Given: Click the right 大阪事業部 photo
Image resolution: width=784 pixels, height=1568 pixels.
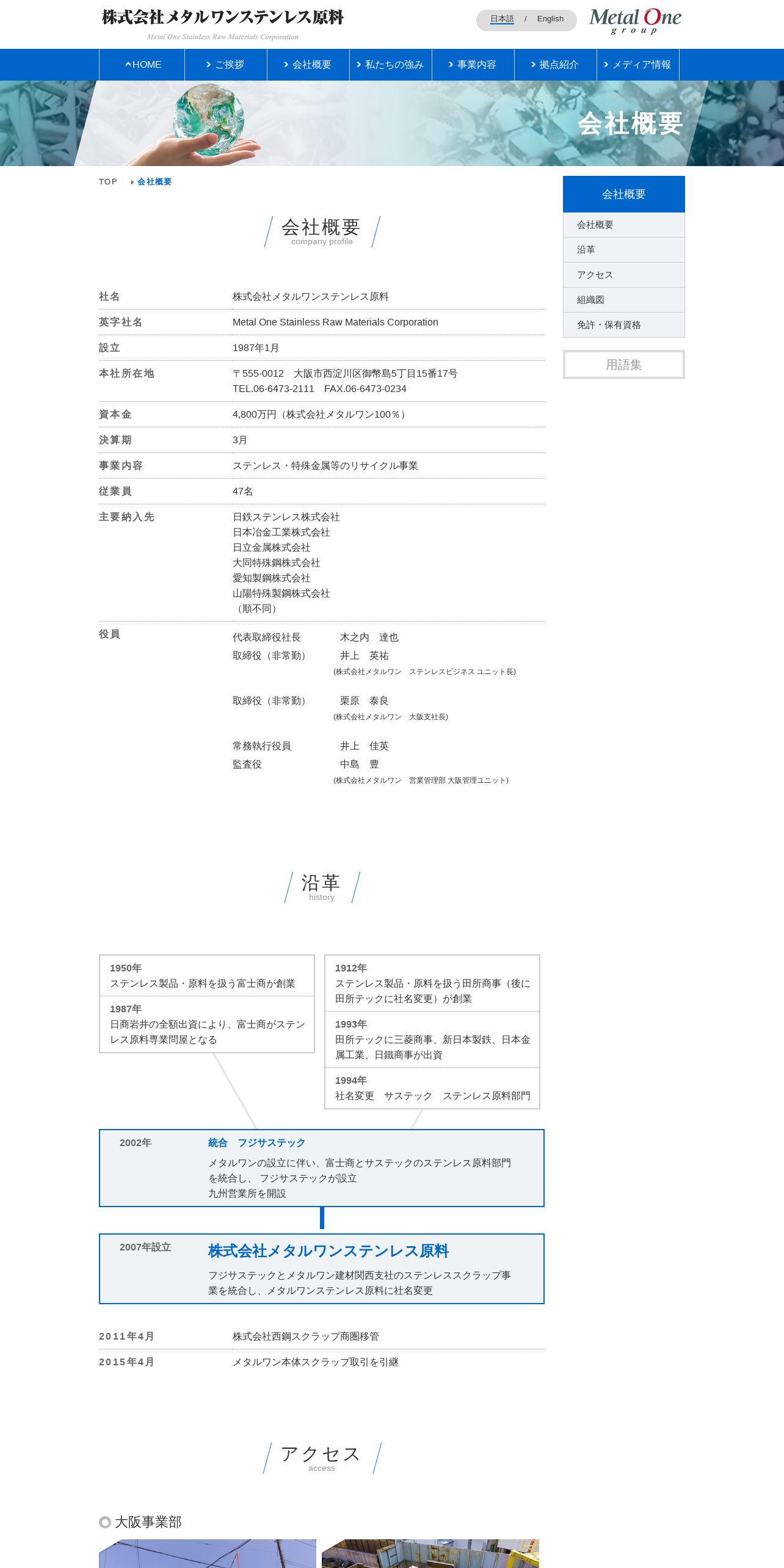Looking at the screenshot, I should click(x=430, y=1553).
